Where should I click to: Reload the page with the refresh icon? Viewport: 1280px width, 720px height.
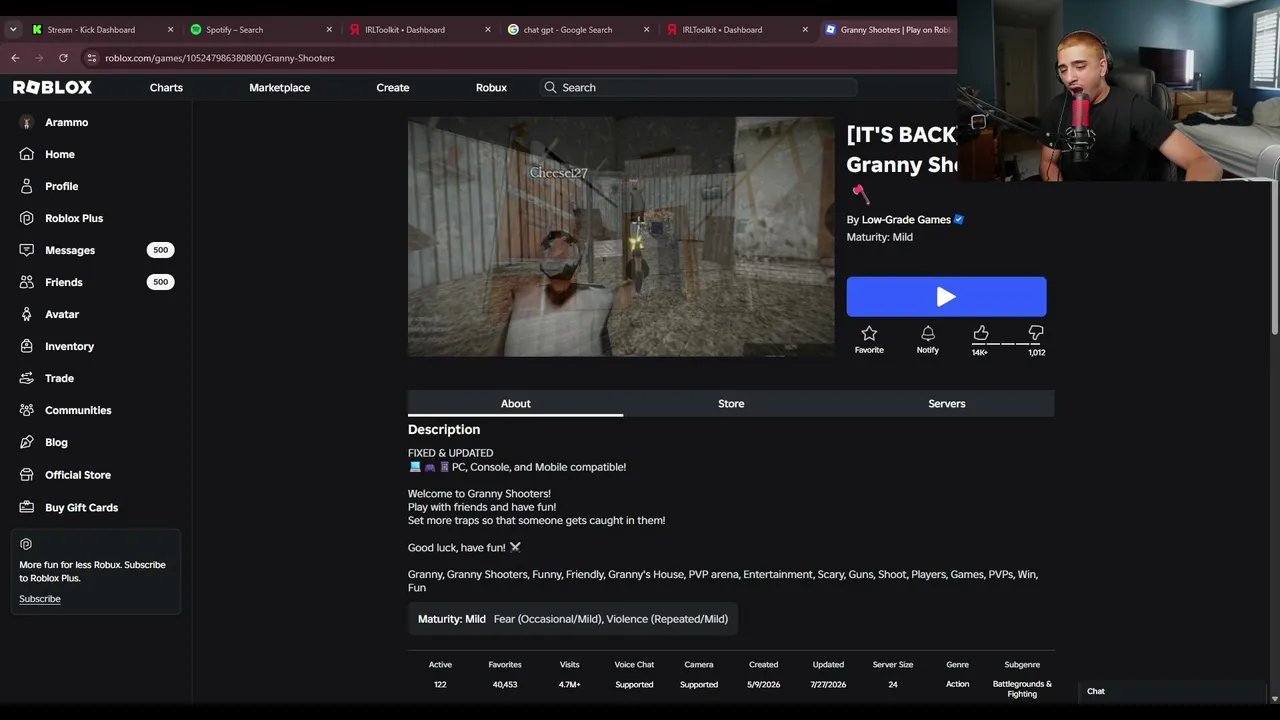pos(63,58)
